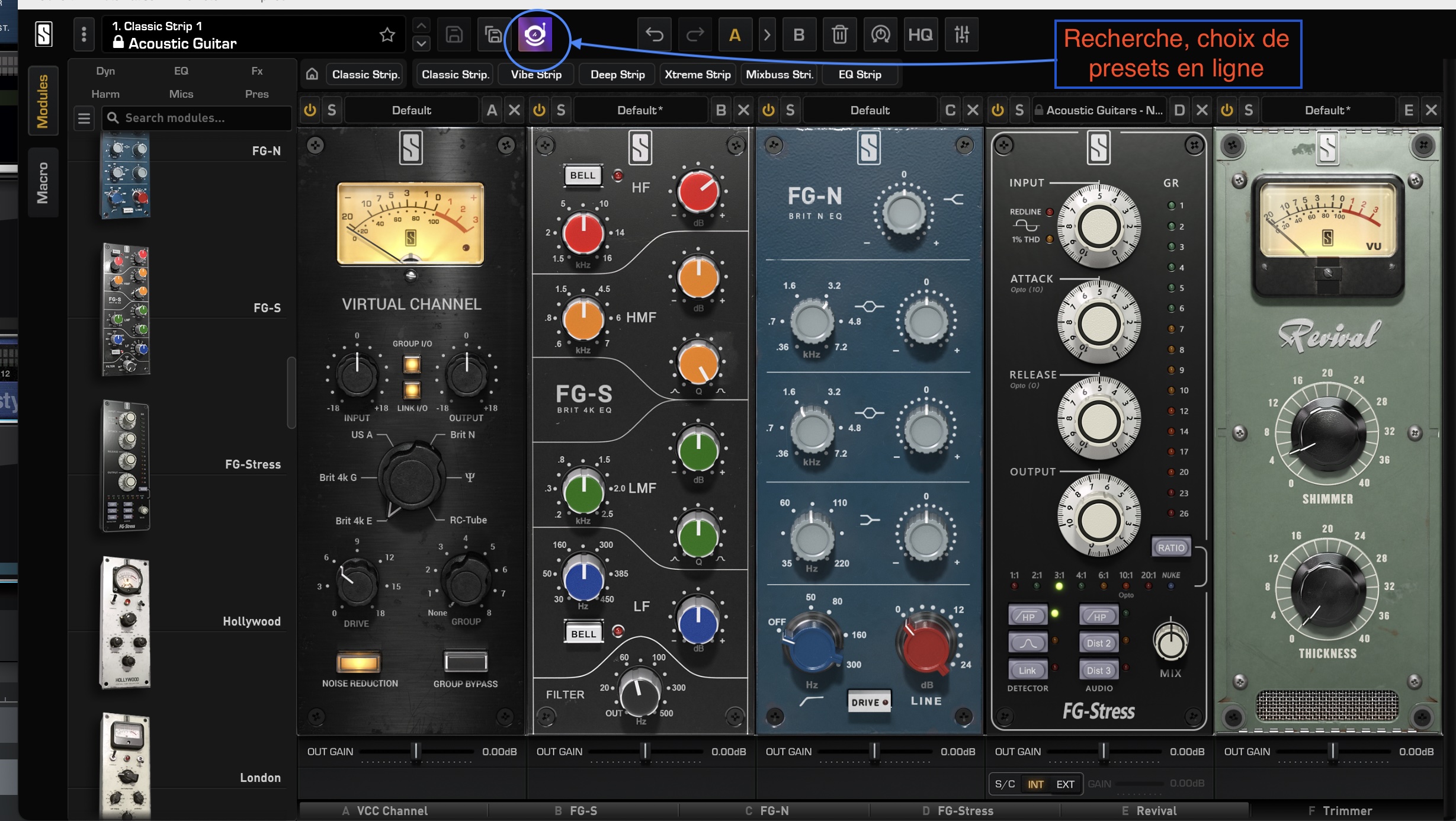Adjust slot A OUT GAIN slider
The width and height of the screenshot is (1456, 821).
pyautogui.click(x=416, y=752)
